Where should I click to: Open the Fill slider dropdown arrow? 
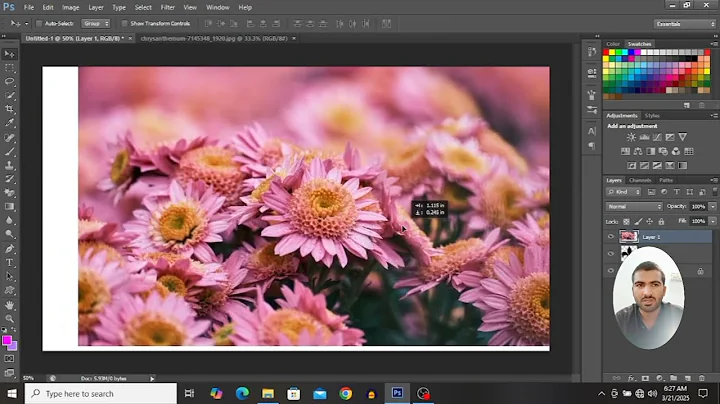[713, 221]
